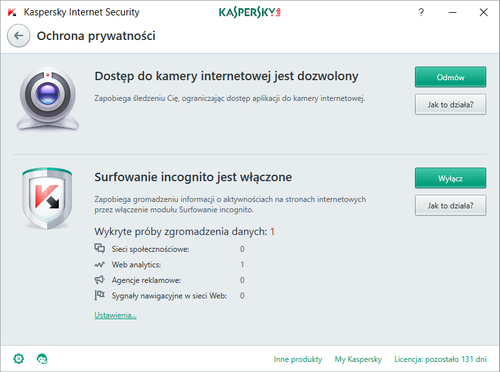Open the Ustawienia... link
Viewport: 500px width, 372px height.
115,315
